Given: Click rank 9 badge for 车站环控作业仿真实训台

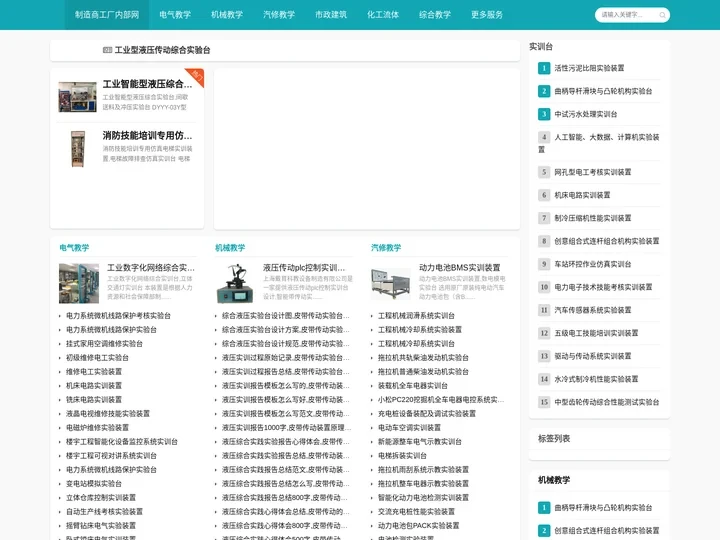Looking at the screenshot, I should (x=544, y=264).
